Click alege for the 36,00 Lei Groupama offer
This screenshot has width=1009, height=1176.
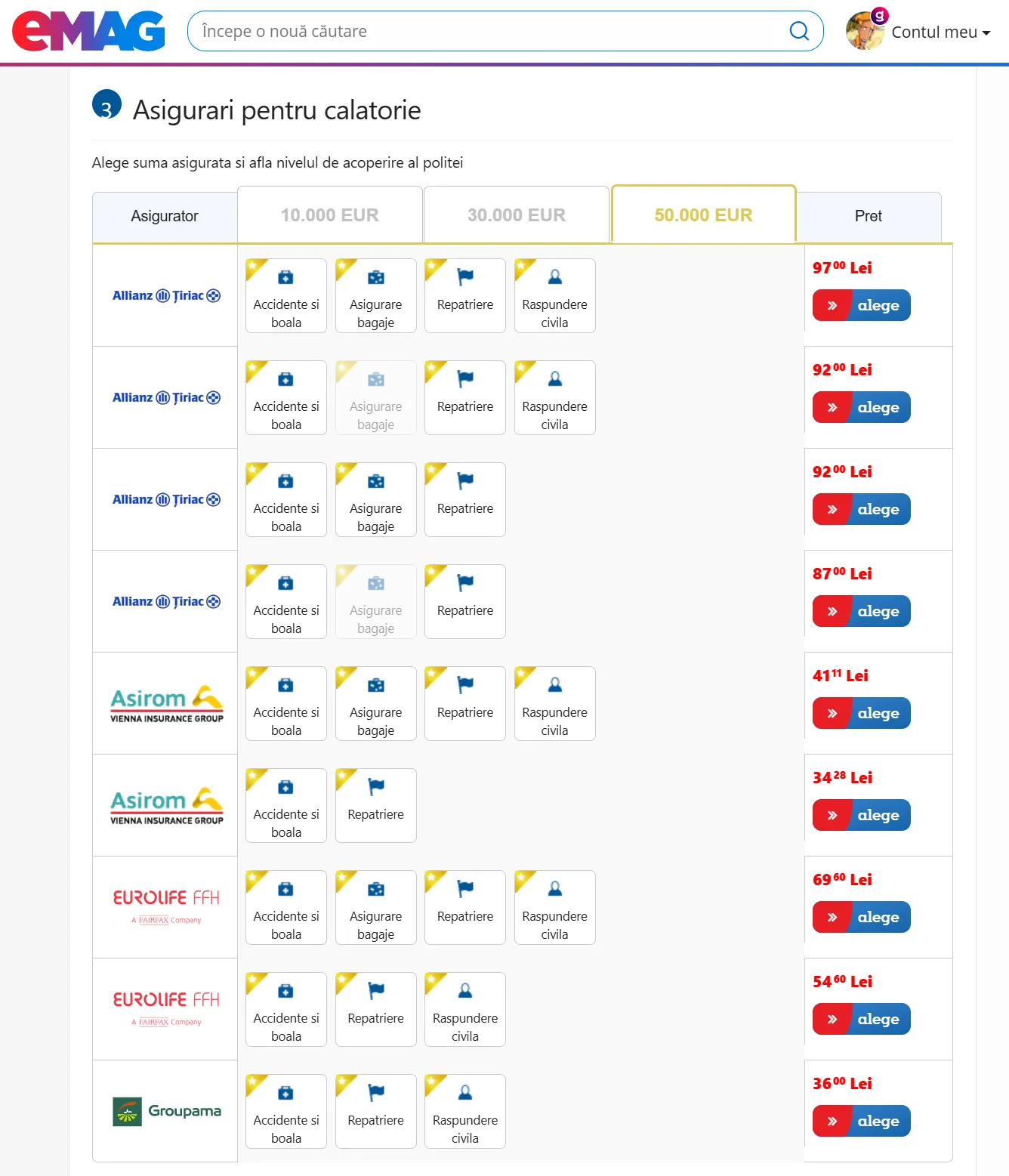point(862,1121)
